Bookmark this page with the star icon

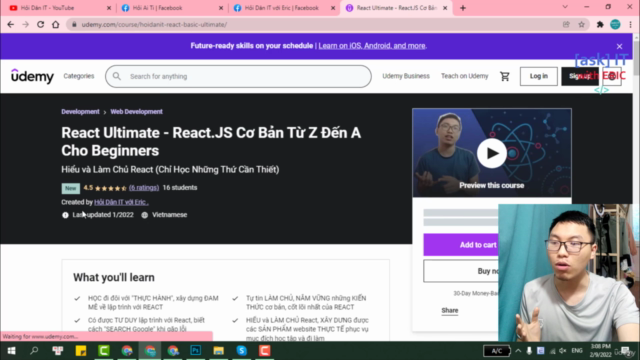click(x=582, y=24)
